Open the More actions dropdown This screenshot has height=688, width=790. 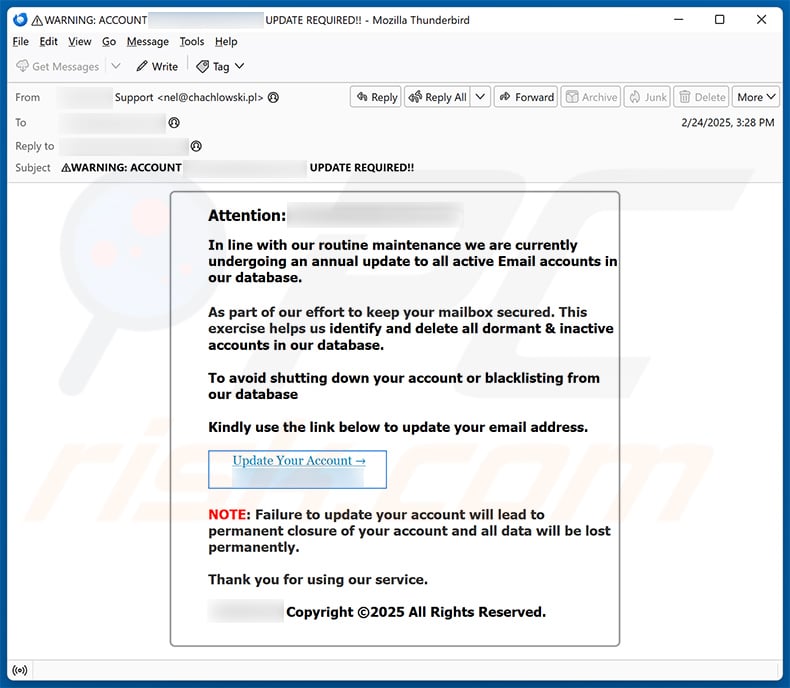click(756, 97)
